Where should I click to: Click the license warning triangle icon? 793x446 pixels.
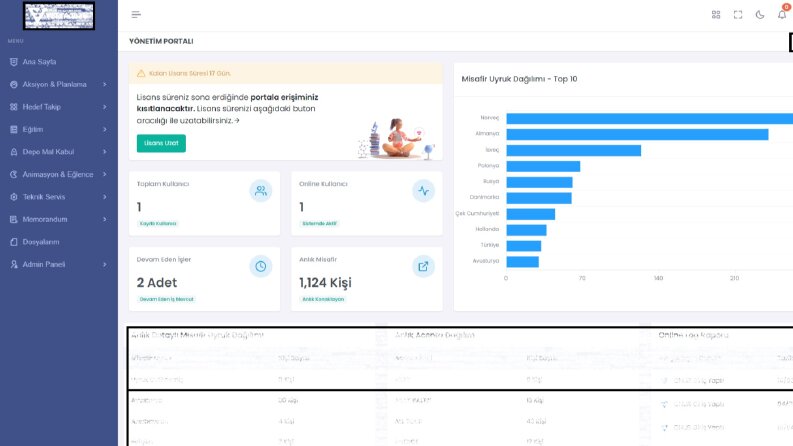pyautogui.click(x=141, y=73)
